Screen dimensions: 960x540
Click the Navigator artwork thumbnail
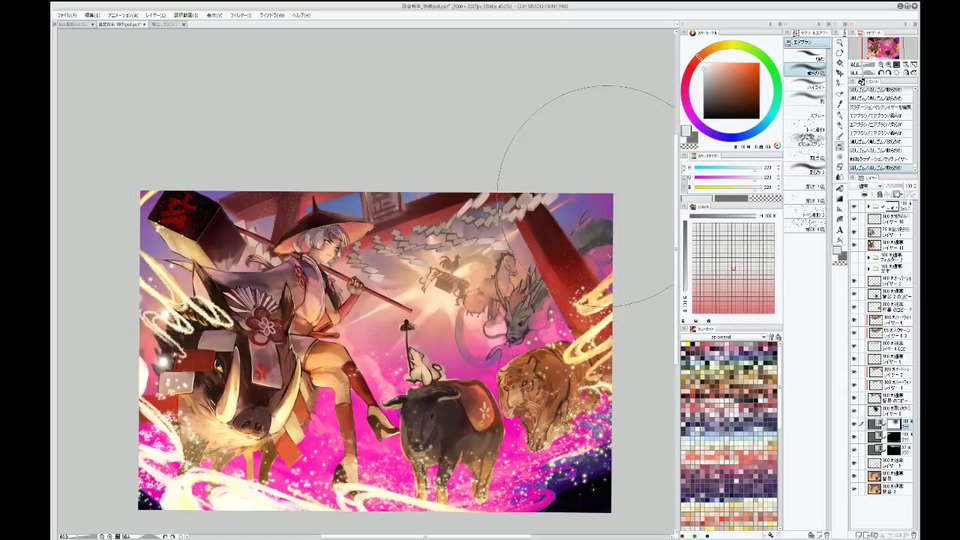(x=882, y=48)
